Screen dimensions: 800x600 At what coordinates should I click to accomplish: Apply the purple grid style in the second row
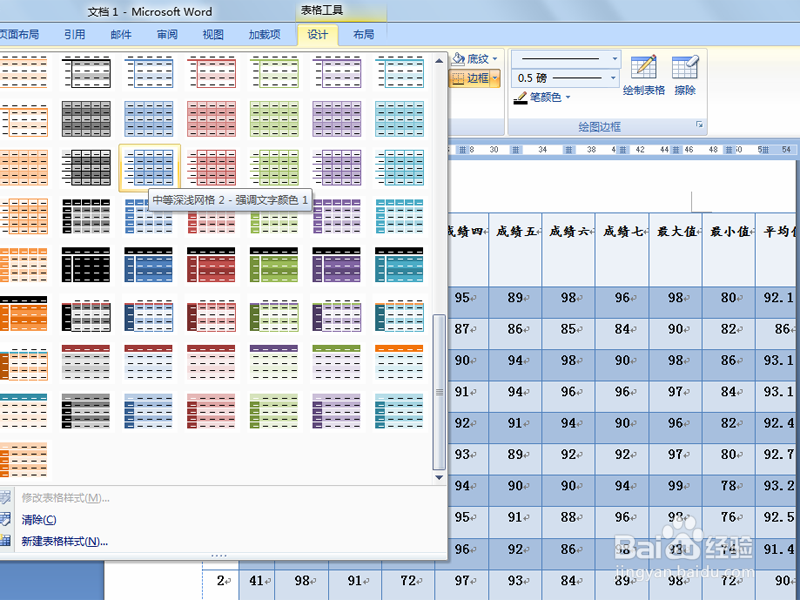pyautogui.click(x=337, y=119)
